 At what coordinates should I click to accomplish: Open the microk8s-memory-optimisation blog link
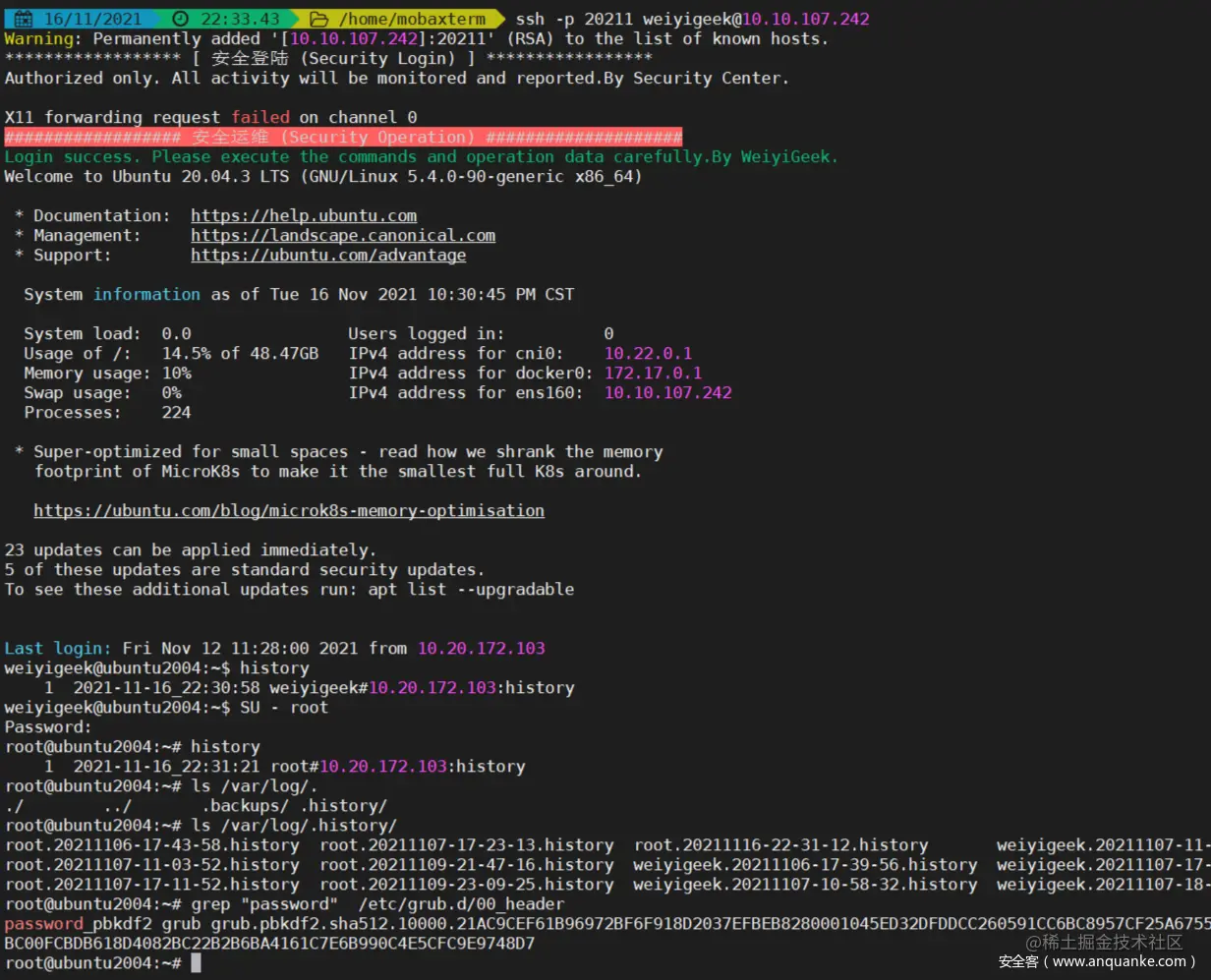[289, 510]
